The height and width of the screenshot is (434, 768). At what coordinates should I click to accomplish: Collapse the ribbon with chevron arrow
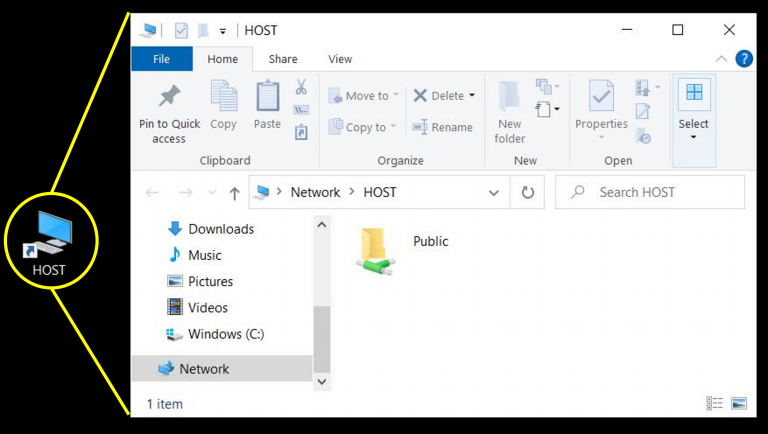(x=721, y=59)
